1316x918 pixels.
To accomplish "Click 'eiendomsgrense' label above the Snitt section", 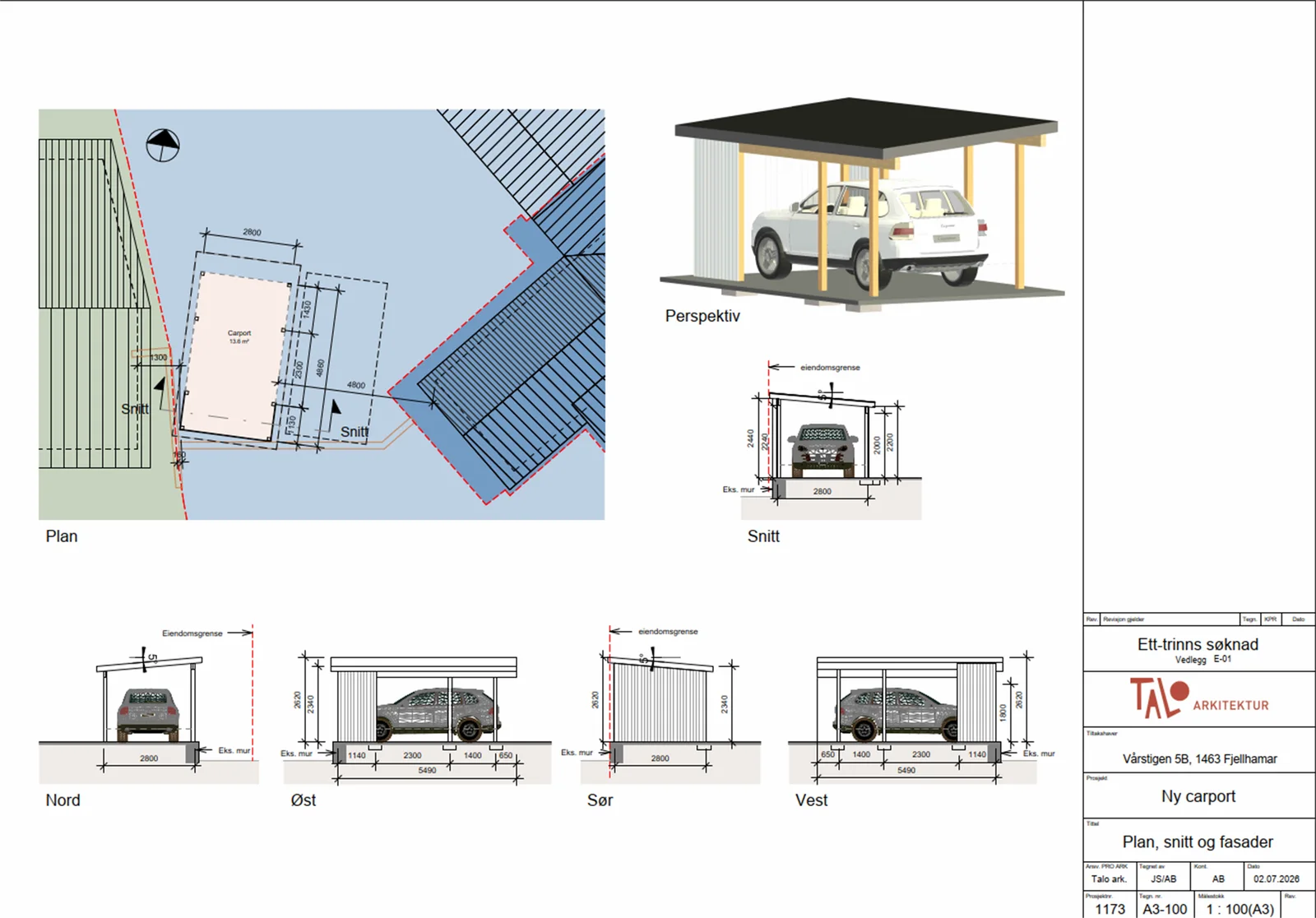I will point(830,368).
